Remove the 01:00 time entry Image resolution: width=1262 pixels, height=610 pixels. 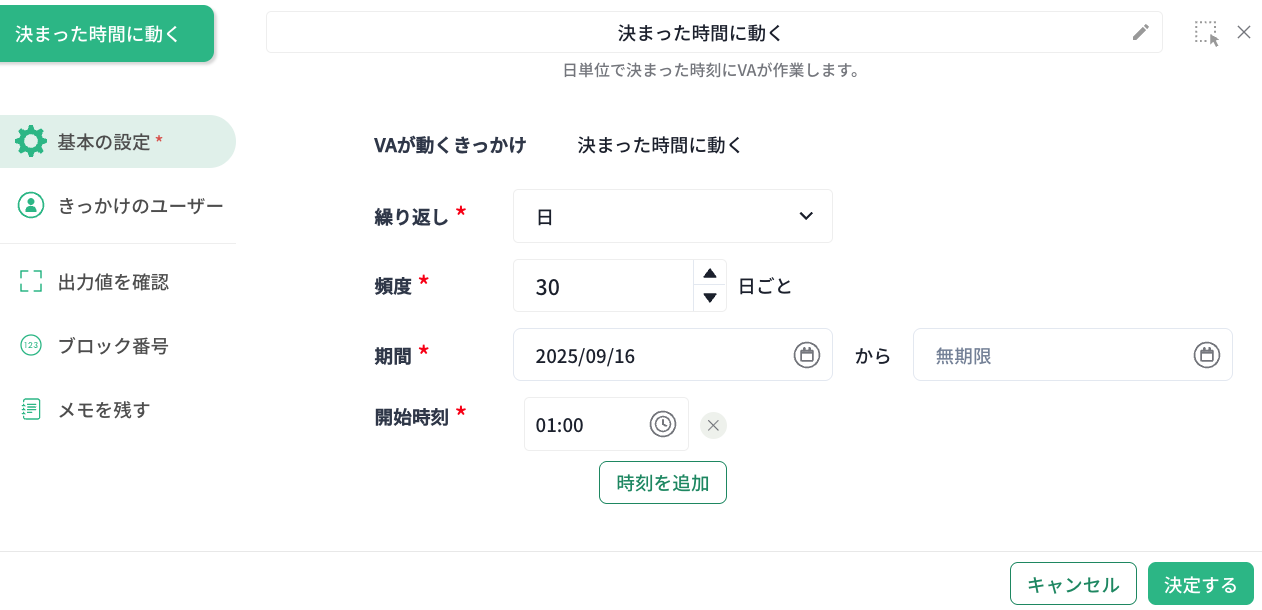click(x=713, y=425)
